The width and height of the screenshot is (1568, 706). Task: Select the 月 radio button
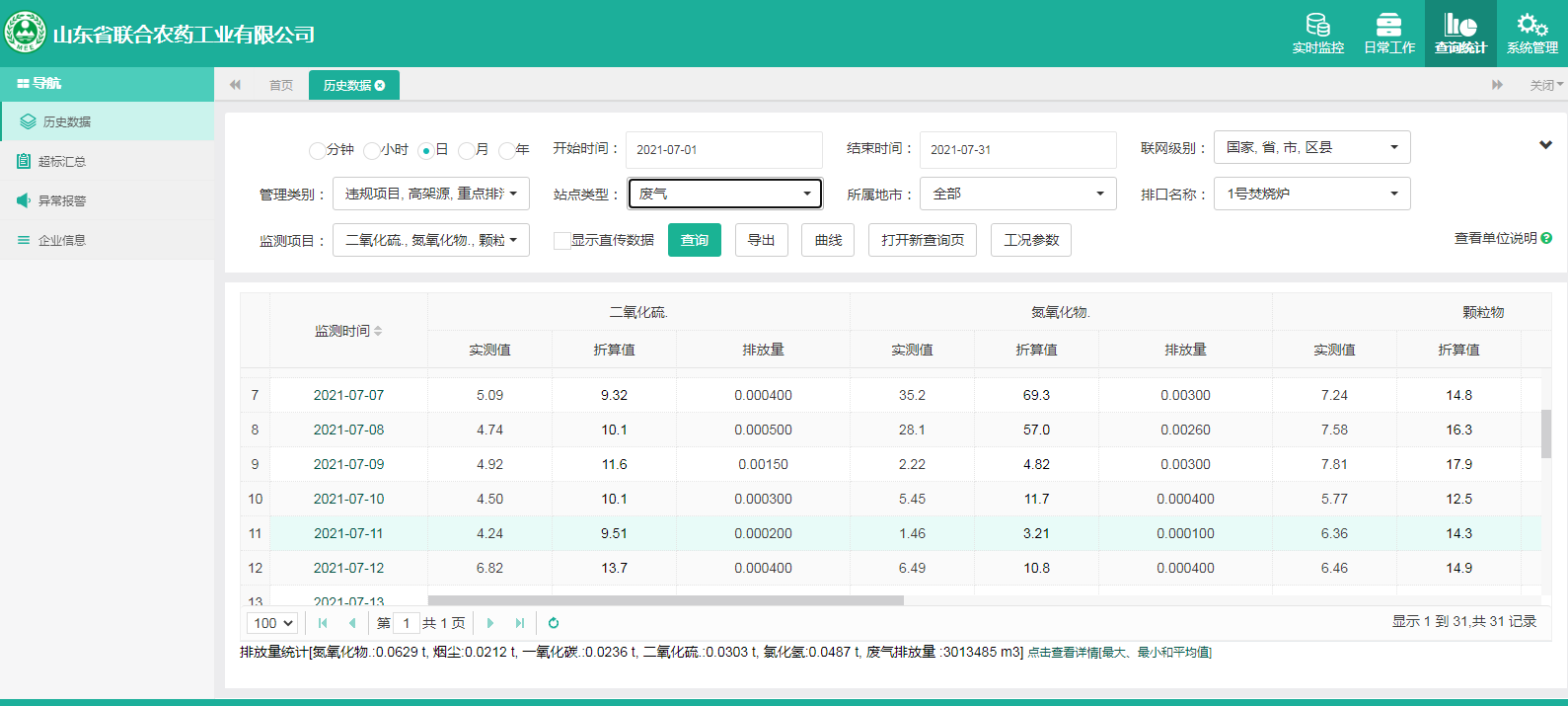pos(466,150)
